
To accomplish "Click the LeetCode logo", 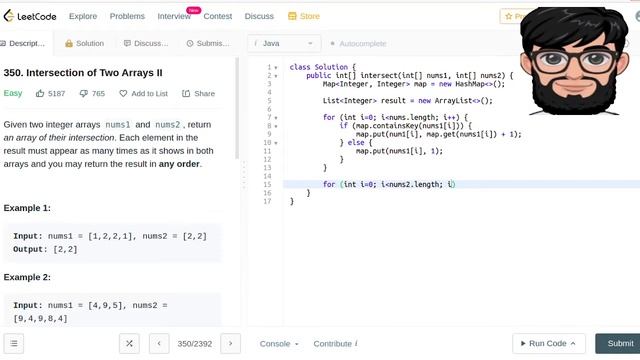I will tap(30, 16).
